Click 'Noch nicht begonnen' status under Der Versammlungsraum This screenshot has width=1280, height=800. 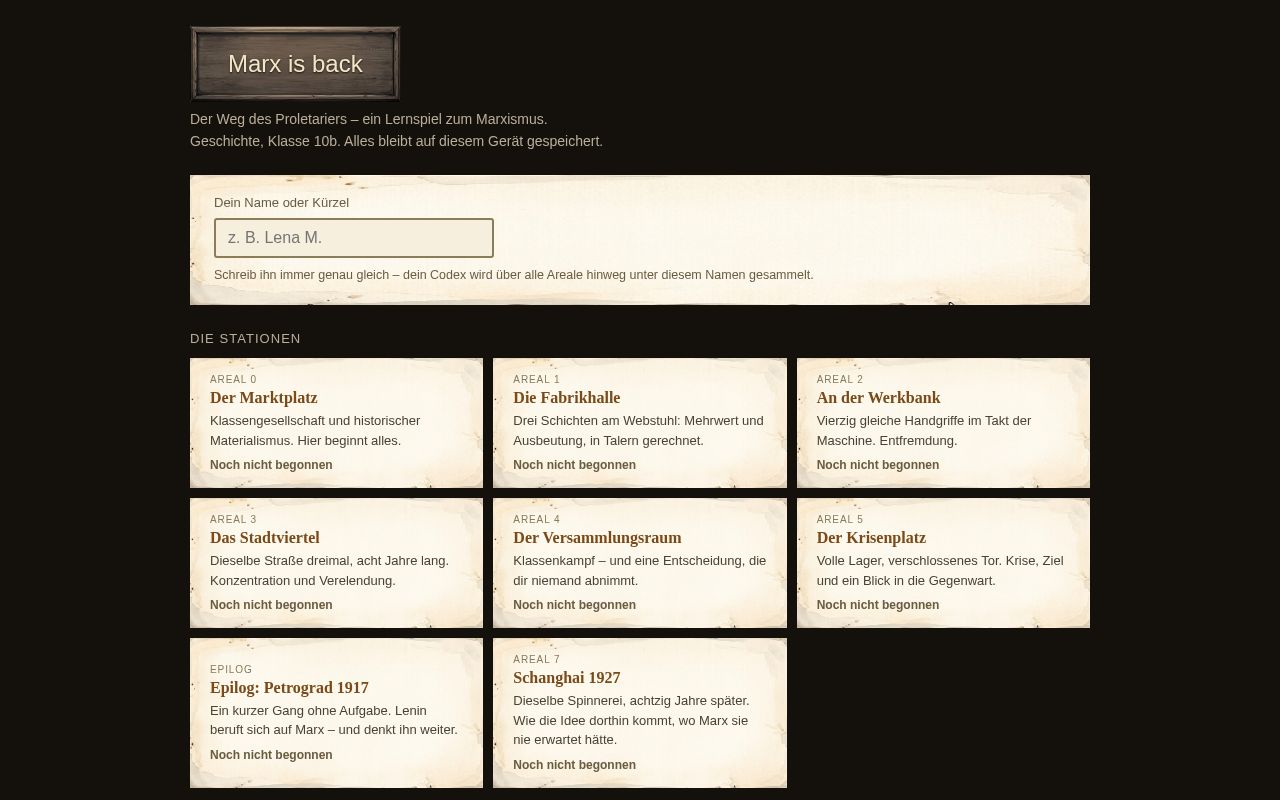pyautogui.click(x=574, y=605)
